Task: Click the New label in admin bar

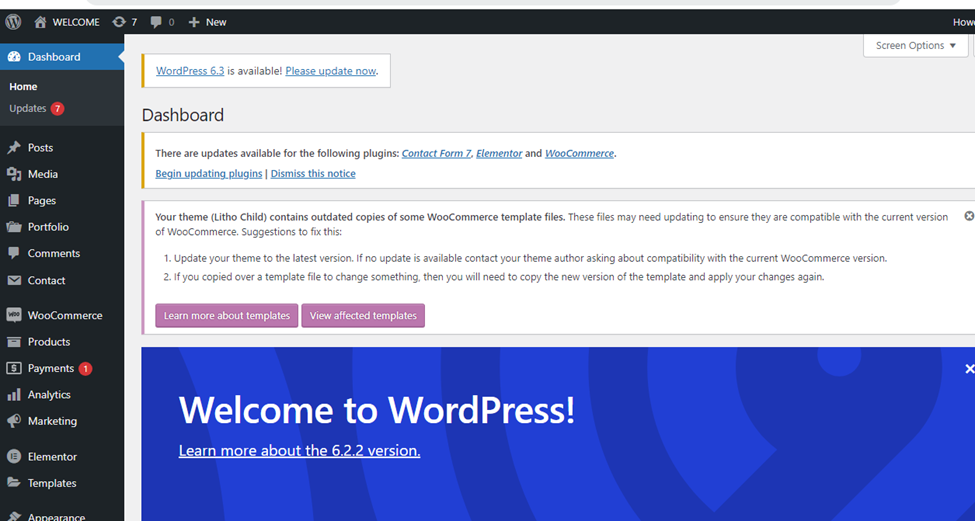Action: tap(216, 22)
